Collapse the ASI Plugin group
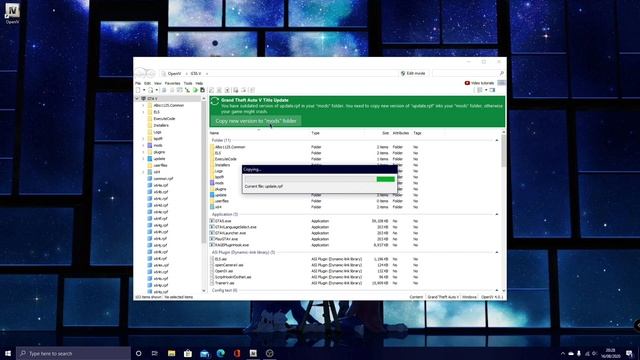This screenshot has height=360, width=640. click(x=497, y=253)
